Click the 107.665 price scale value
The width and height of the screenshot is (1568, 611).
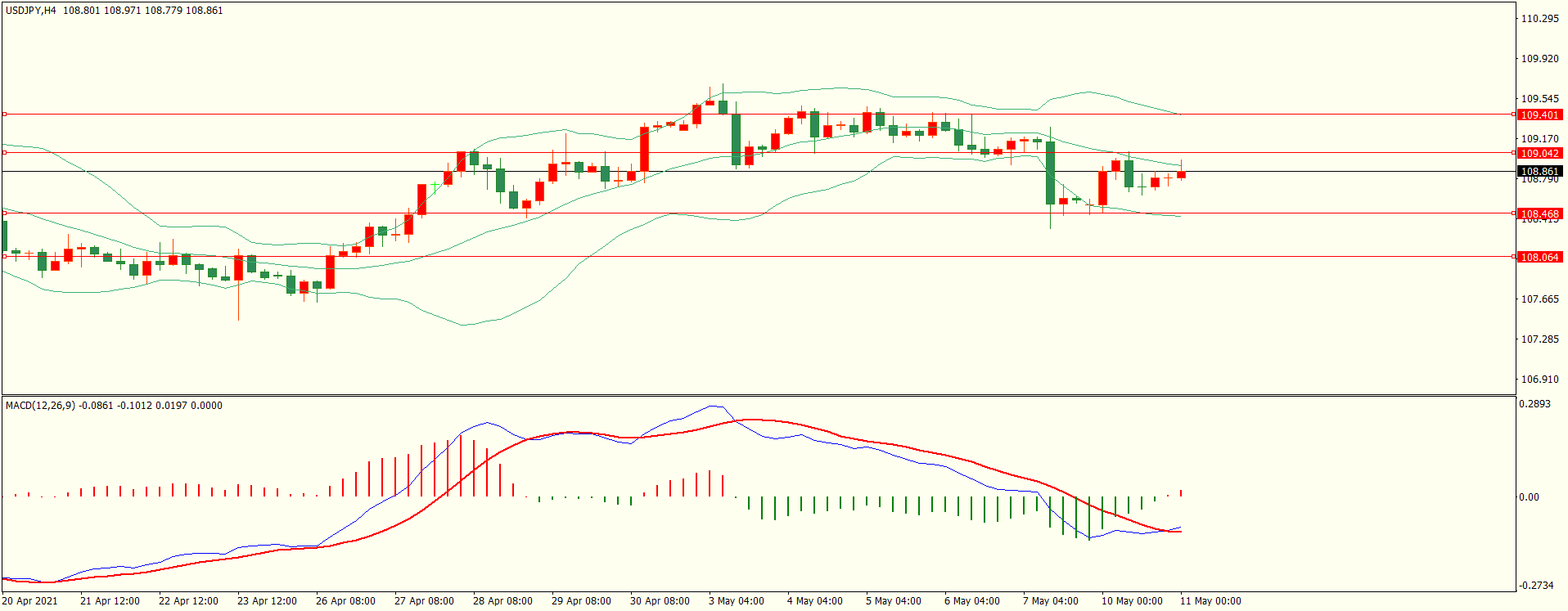1539,299
